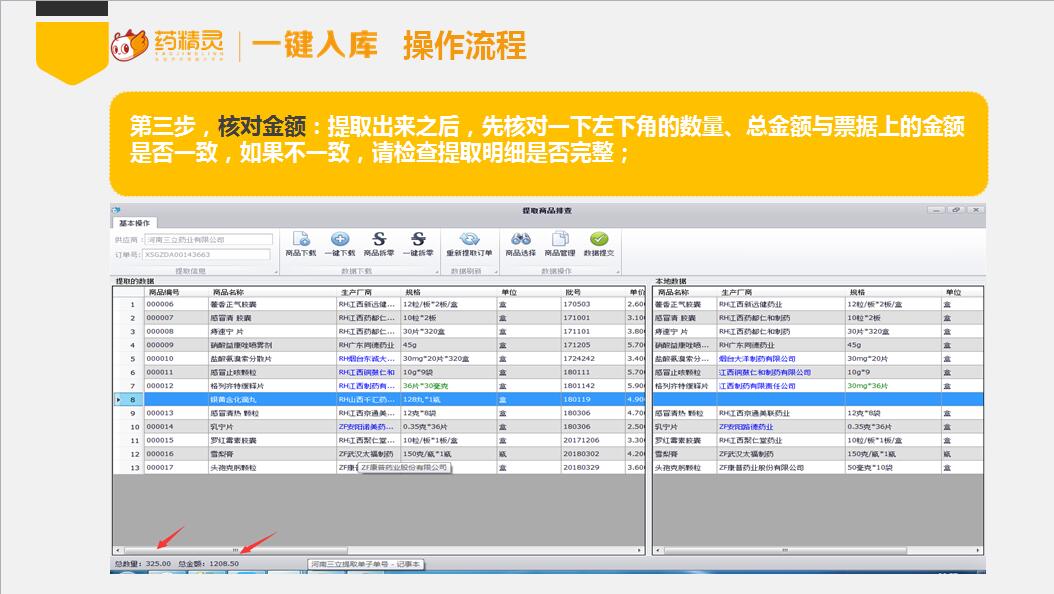Open 商品管理 document icon

click(560, 240)
